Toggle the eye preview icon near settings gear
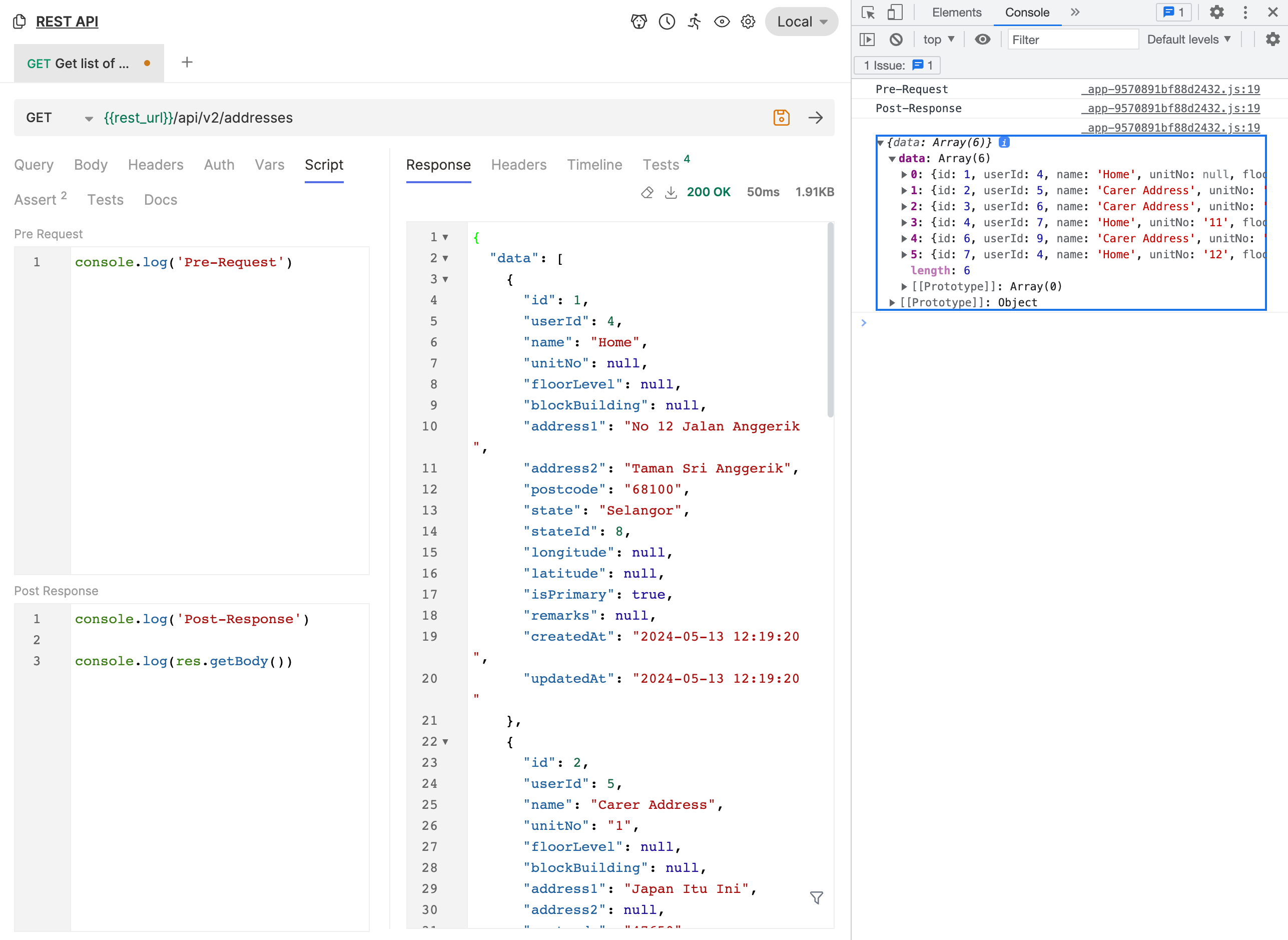This screenshot has width=1288, height=940. [x=722, y=21]
